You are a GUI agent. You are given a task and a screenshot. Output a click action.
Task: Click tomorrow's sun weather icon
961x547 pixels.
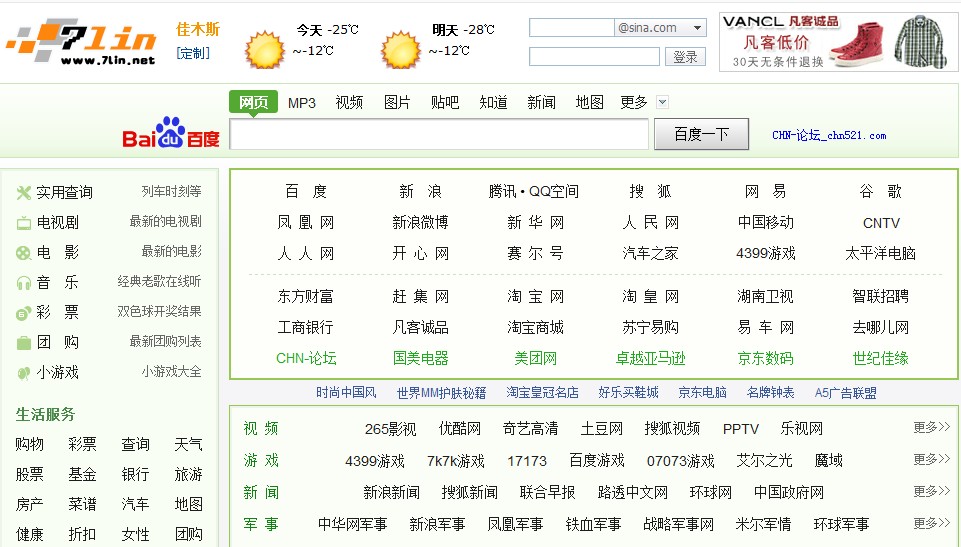(x=401, y=50)
